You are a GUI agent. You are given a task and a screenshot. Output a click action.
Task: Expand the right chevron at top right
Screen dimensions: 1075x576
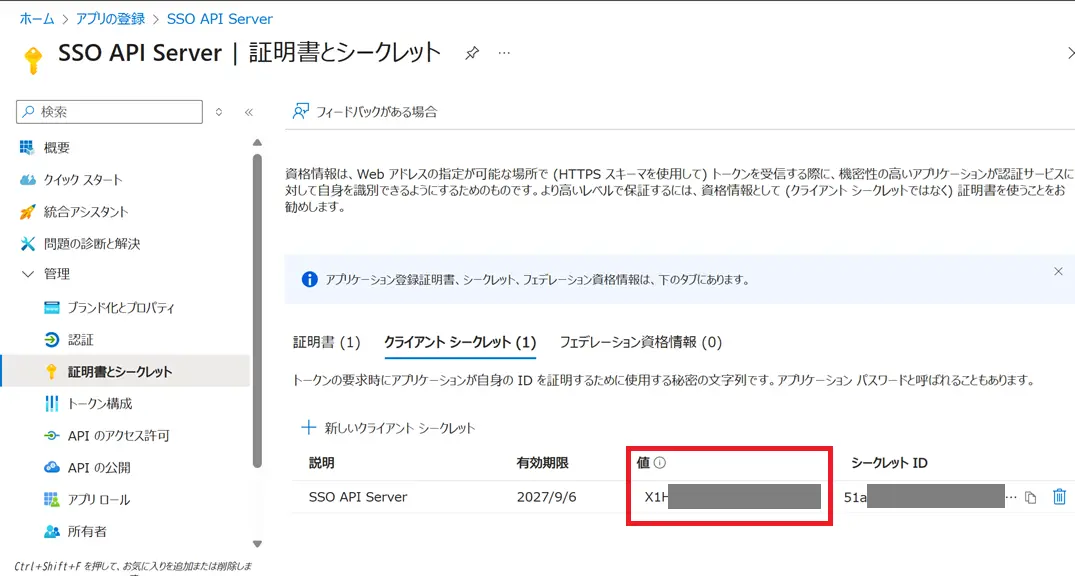(1070, 53)
